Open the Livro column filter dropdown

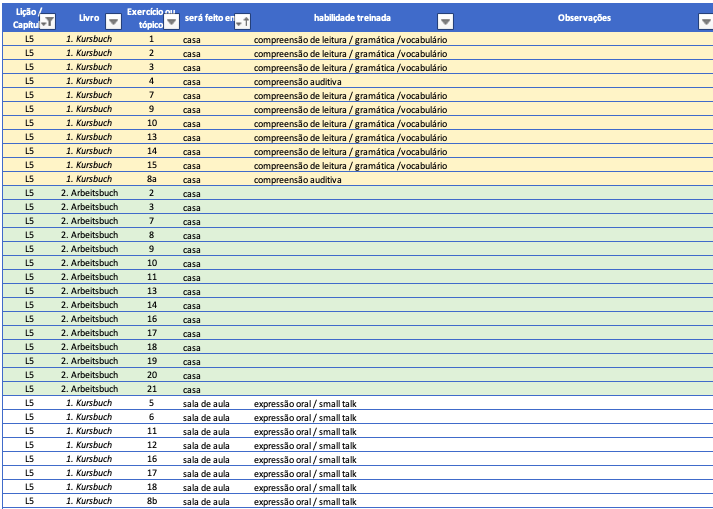(x=112, y=21)
